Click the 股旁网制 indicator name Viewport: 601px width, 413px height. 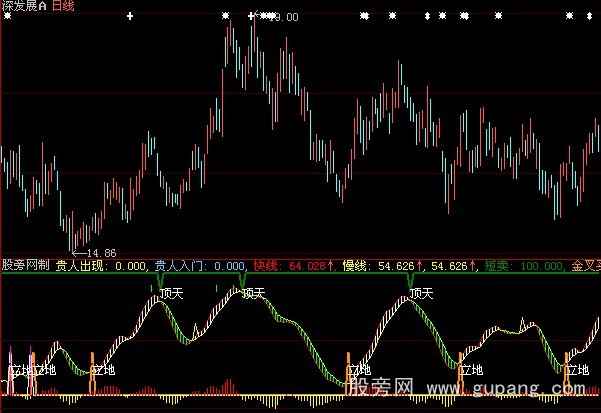26,265
